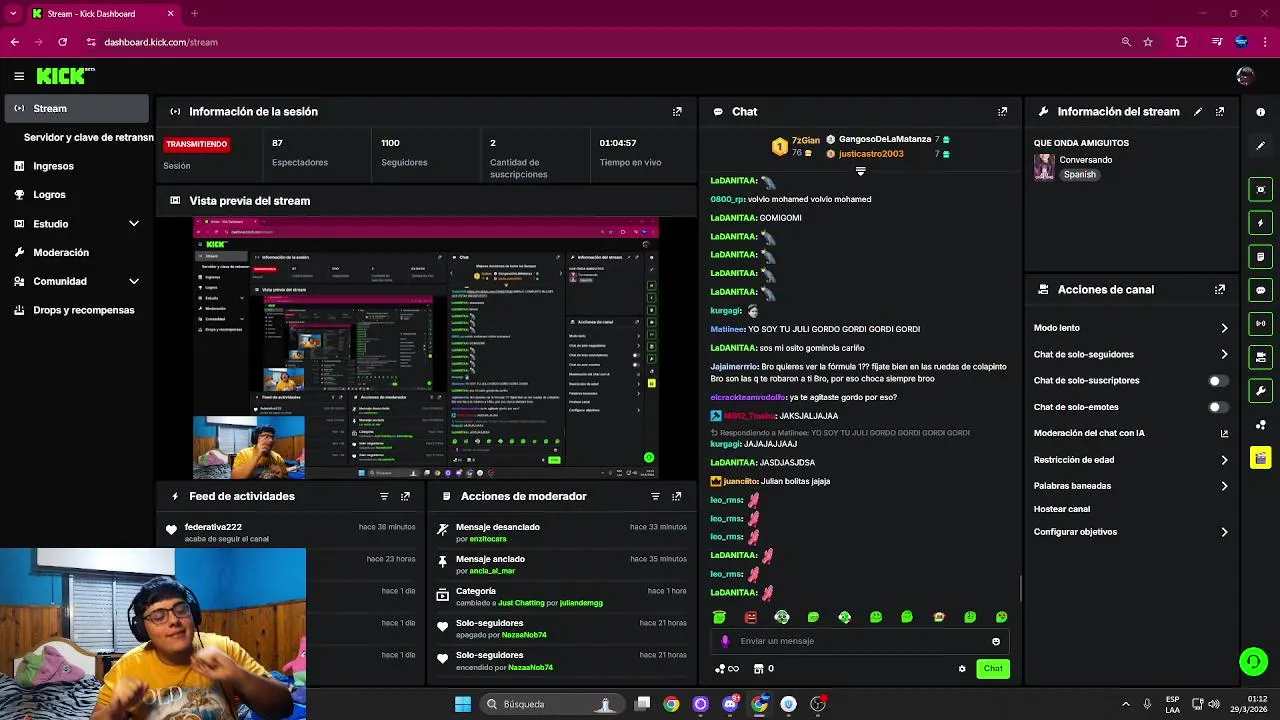This screenshot has height=720, width=1280.
Task: Open juliandemgg link in Categoría entry
Action: click(x=581, y=603)
